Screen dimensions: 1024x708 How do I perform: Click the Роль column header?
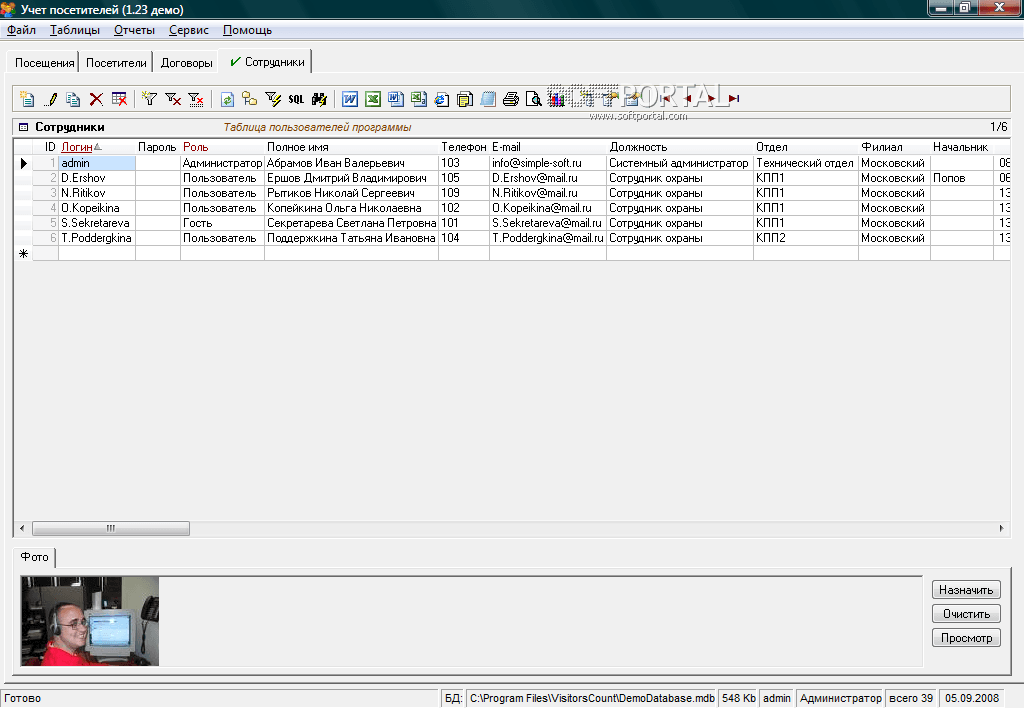pyautogui.click(x=222, y=147)
